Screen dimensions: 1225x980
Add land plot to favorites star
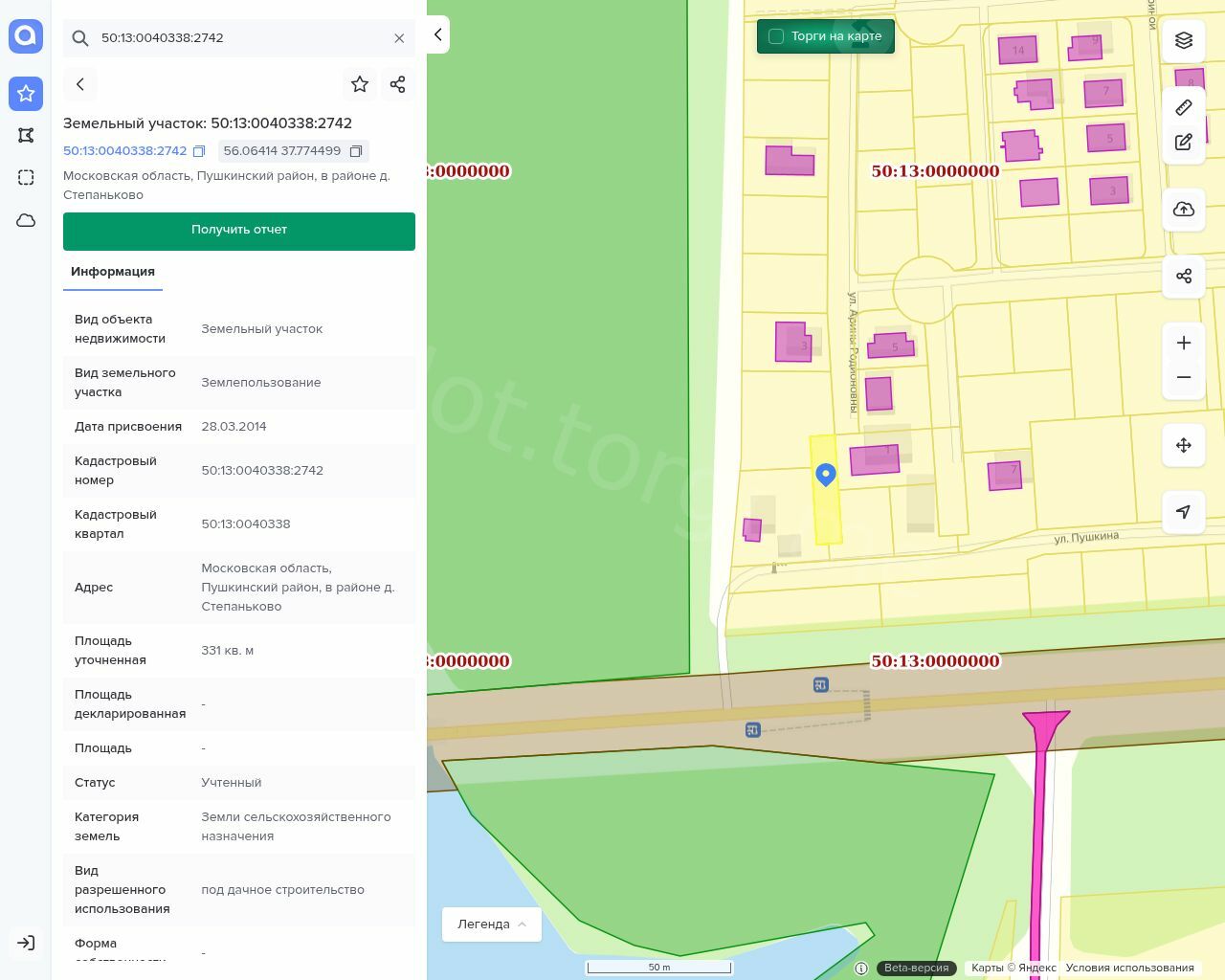(x=360, y=84)
